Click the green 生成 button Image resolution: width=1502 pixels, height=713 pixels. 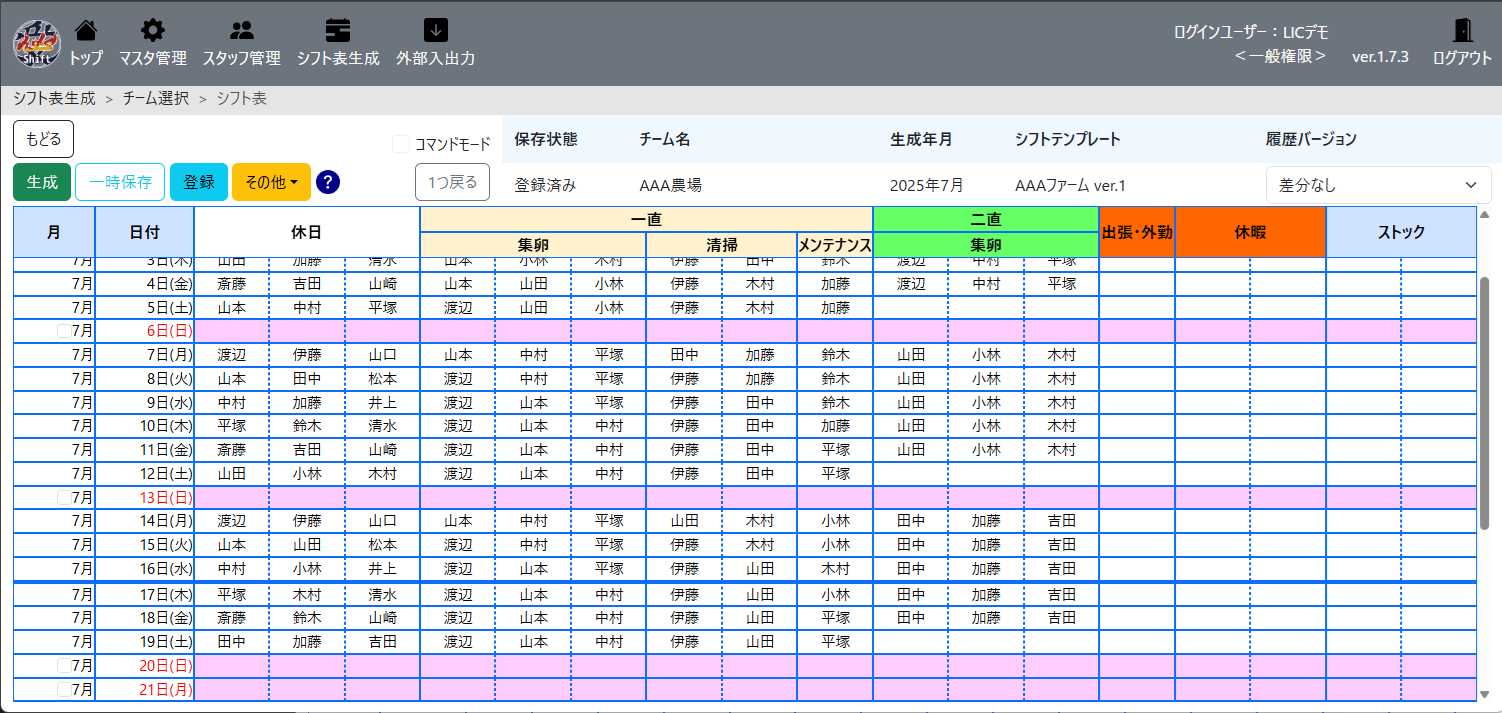point(42,182)
